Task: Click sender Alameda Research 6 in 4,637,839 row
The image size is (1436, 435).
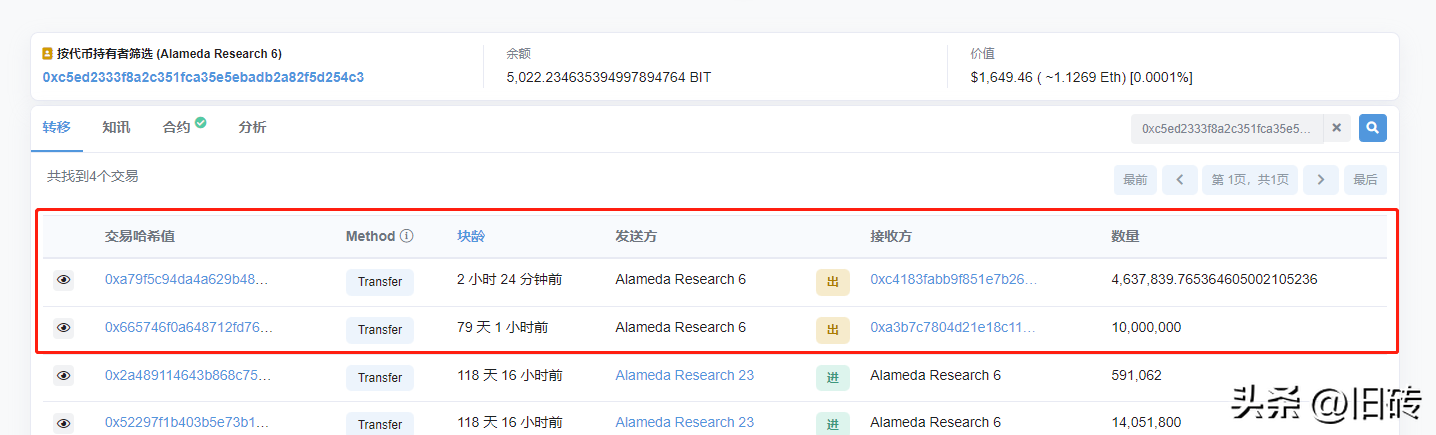Action: (680, 280)
